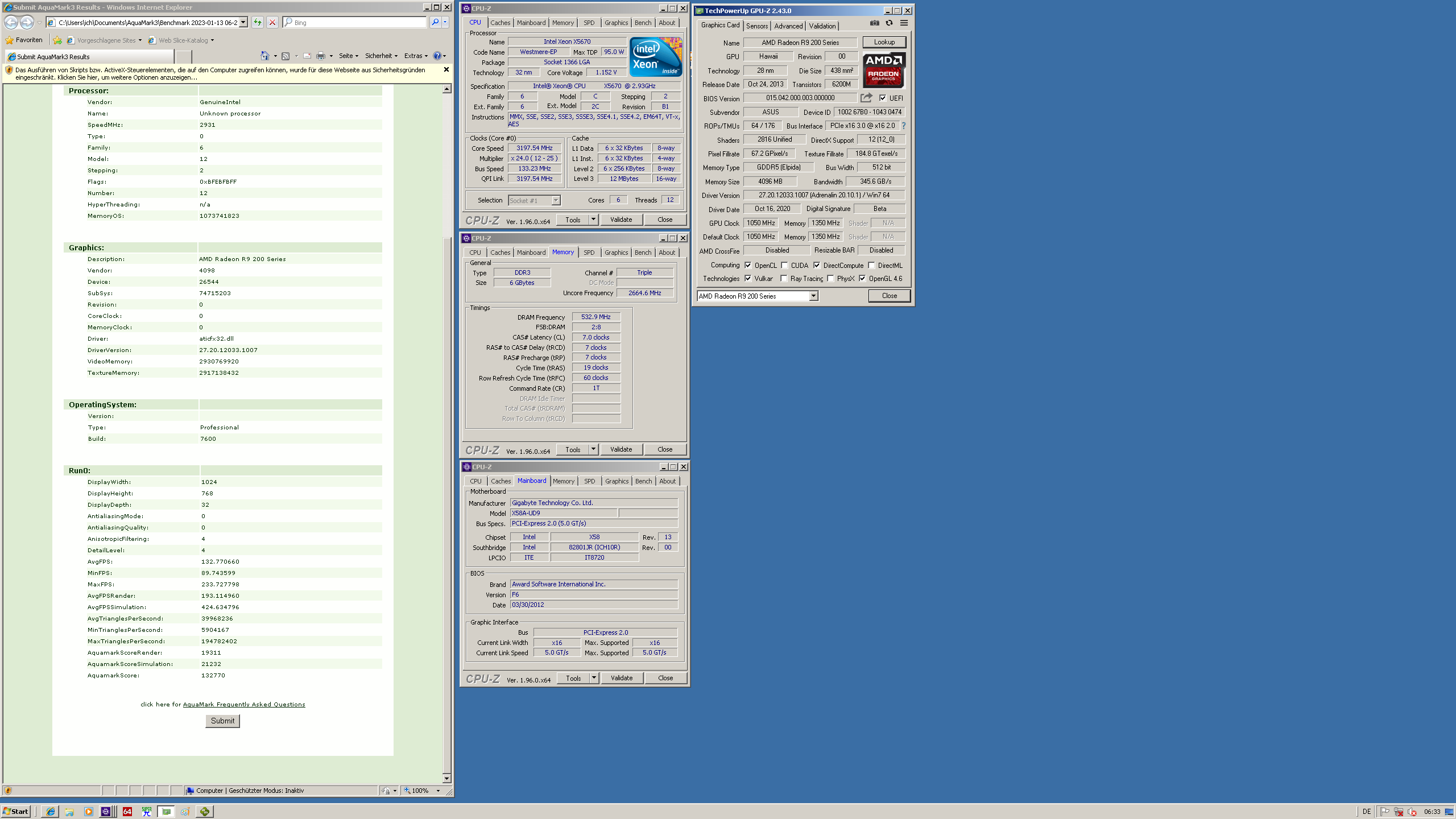The height and width of the screenshot is (819, 1456).
Task: Open the AMD Radeon R9 200 Series dropdown
Action: (x=813, y=296)
